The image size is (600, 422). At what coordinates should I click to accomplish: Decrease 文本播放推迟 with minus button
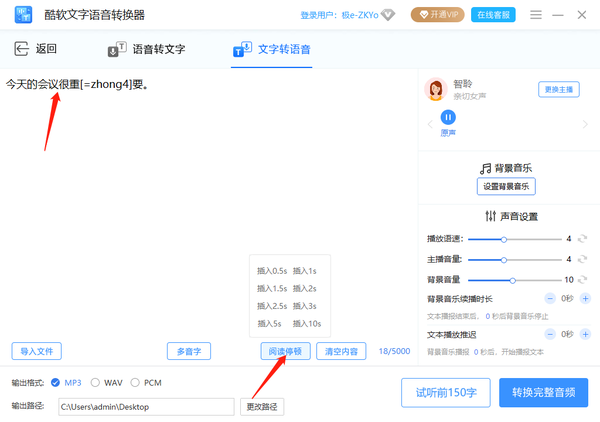[x=550, y=334]
